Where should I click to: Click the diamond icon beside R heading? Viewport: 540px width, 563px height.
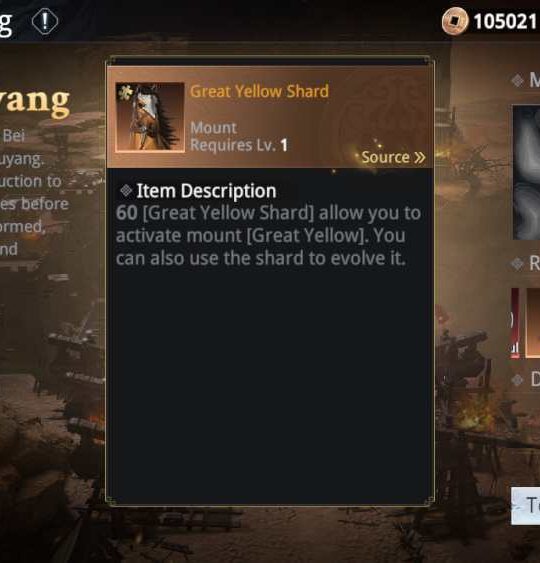pyautogui.click(x=517, y=264)
